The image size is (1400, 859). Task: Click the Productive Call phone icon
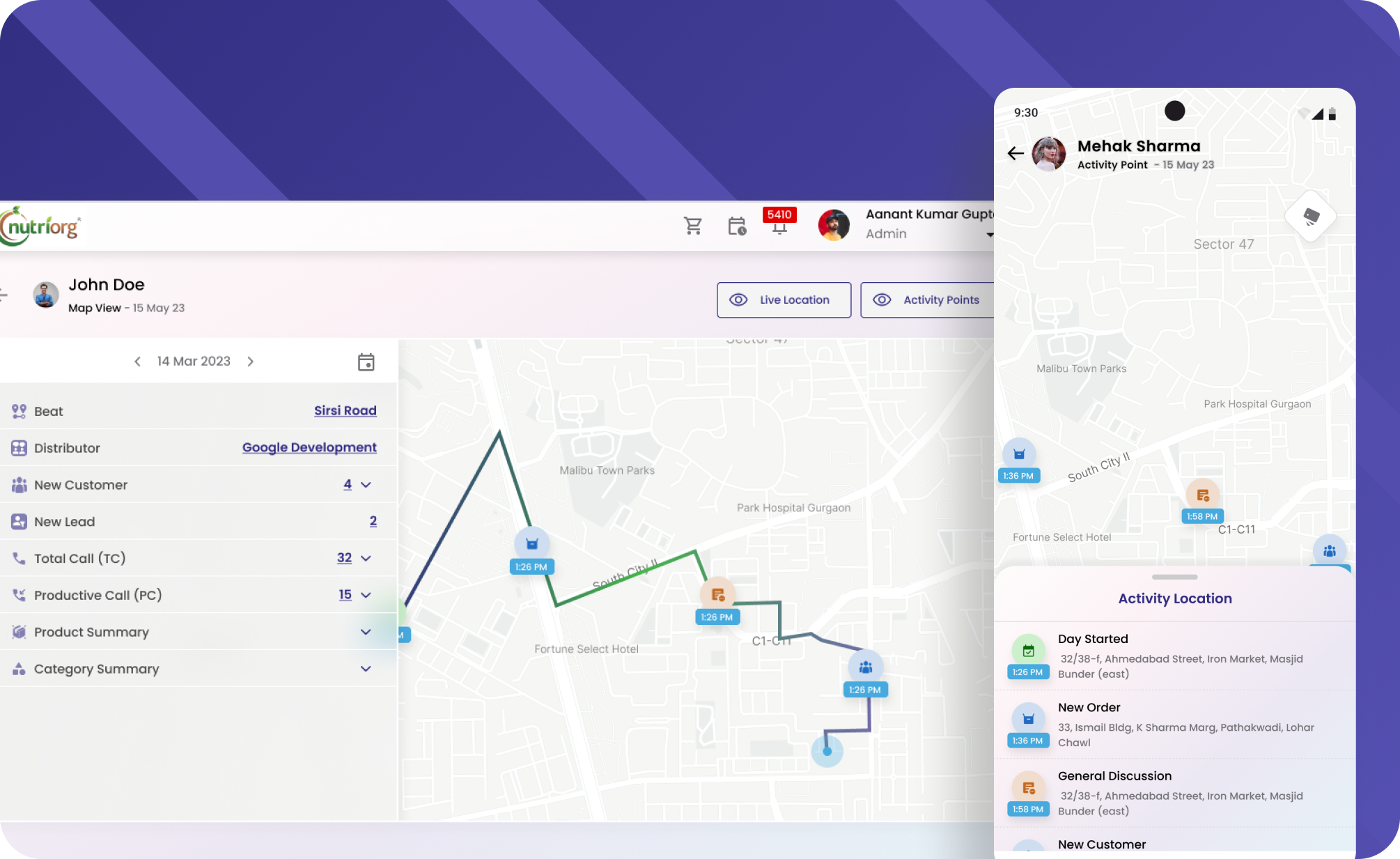click(19, 595)
